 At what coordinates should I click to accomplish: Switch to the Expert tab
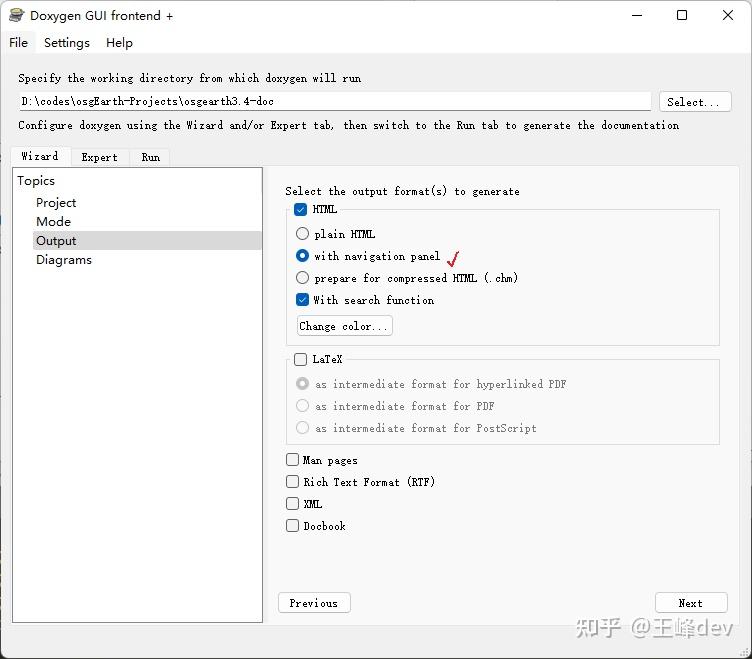click(x=99, y=157)
